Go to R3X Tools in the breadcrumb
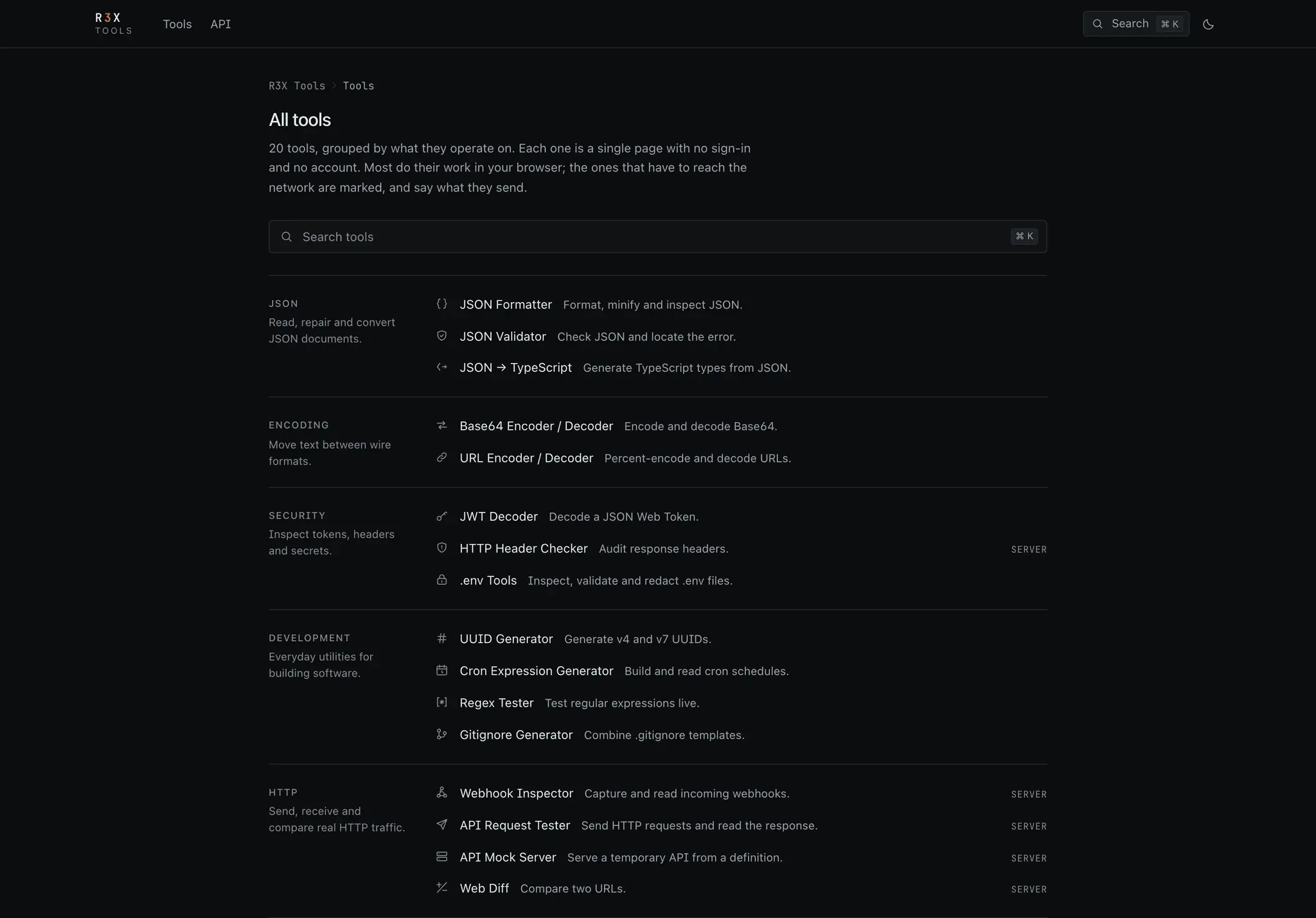Screen dimensions: 1316x918 (x=297, y=85)
